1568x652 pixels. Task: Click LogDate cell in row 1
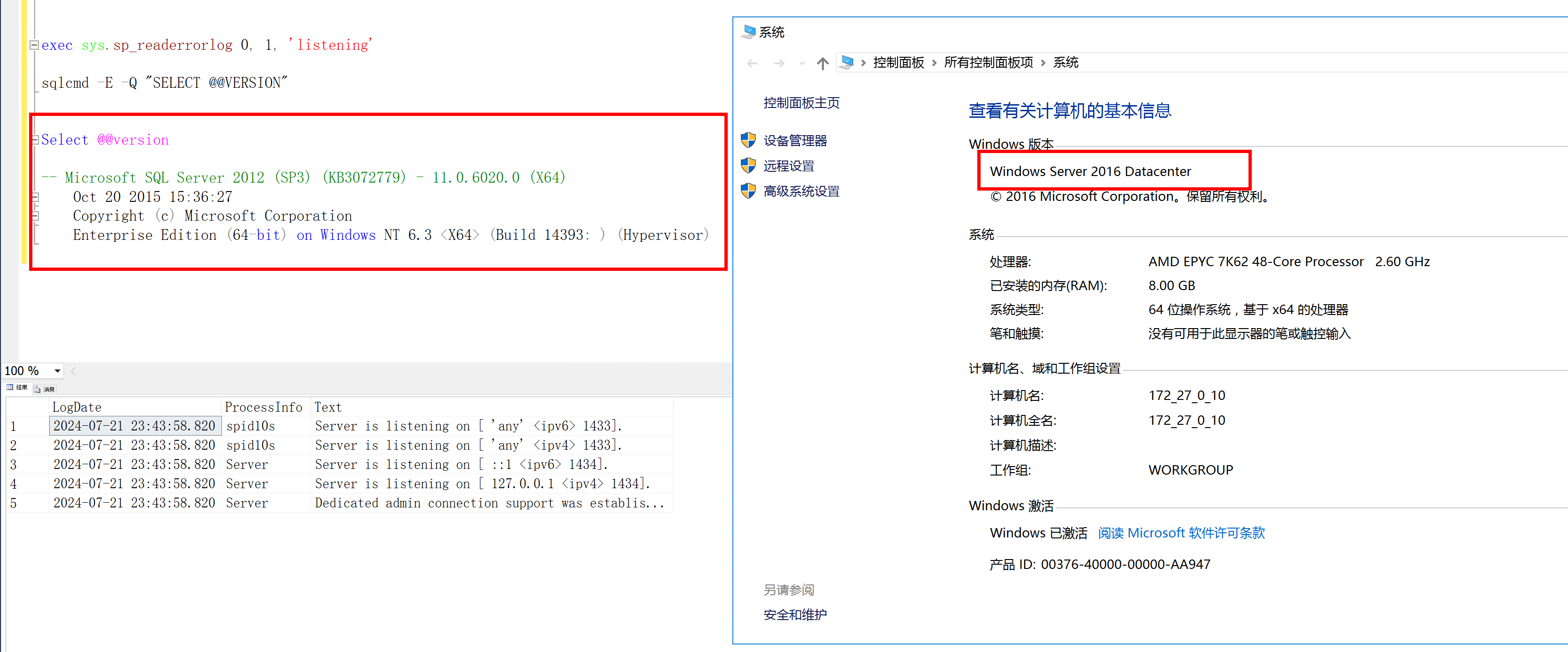[x=135, y=426]
